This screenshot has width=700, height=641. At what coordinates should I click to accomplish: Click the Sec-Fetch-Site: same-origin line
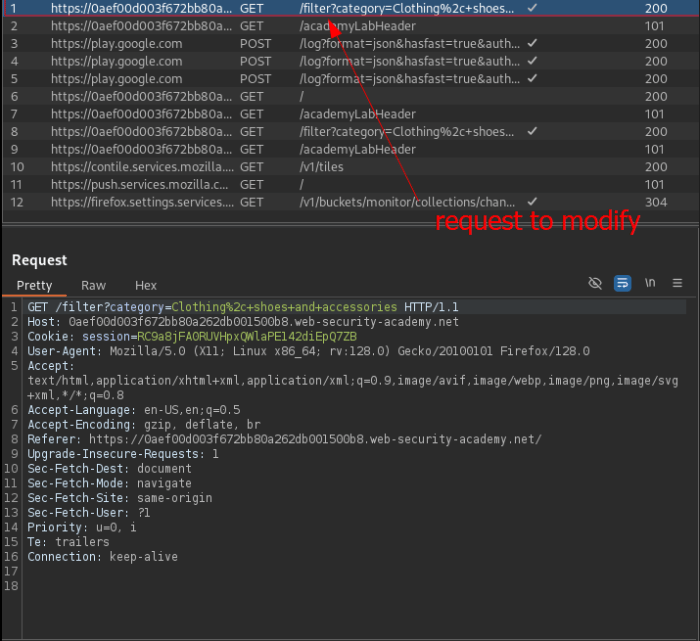pyautogui.click(x=120, y=498)
